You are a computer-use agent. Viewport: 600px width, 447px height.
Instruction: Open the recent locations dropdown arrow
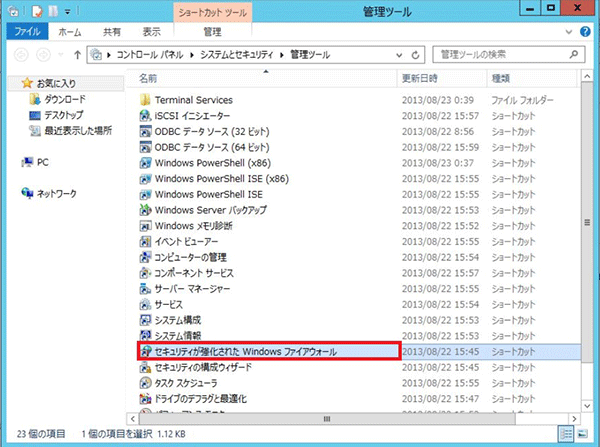tap(60, 55)
